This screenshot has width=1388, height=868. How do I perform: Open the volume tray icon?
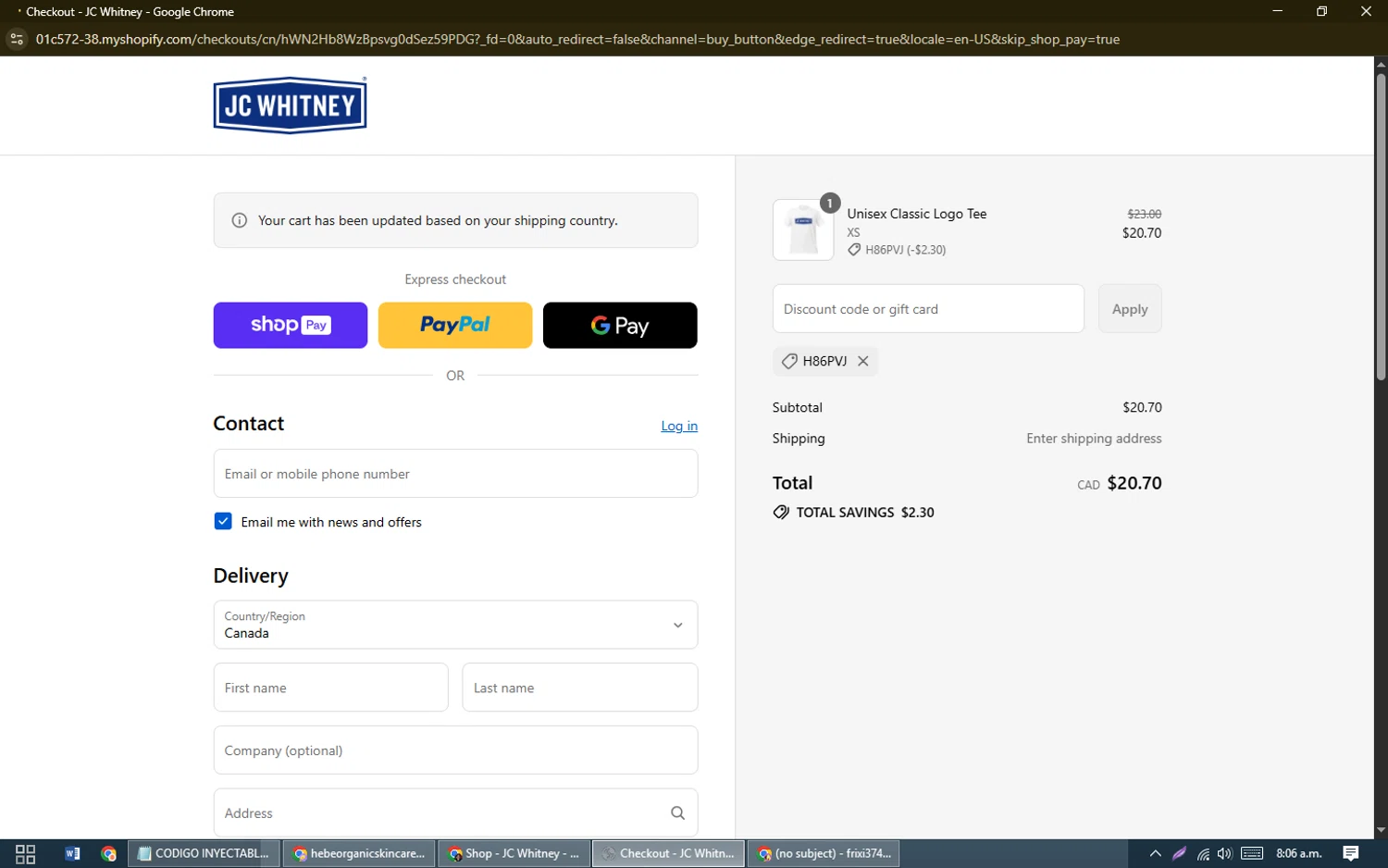coord(1225,853)
